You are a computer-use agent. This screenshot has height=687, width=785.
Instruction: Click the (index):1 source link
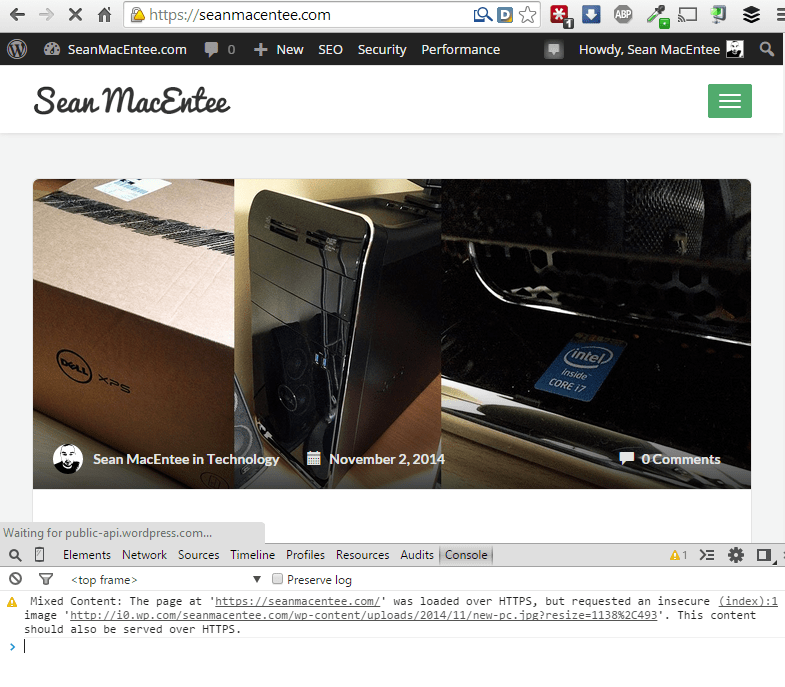[748, 601]
